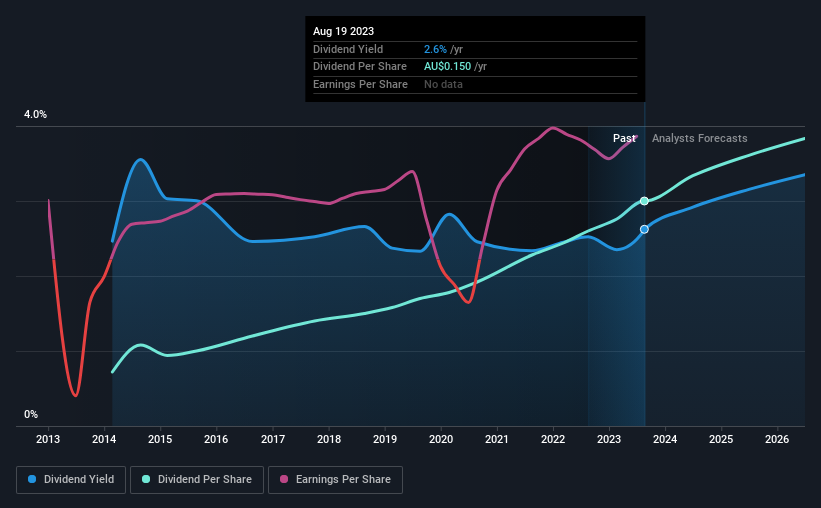Click the 2026 x-axis label
Screen dimensions: 821x508
[777, 439]
